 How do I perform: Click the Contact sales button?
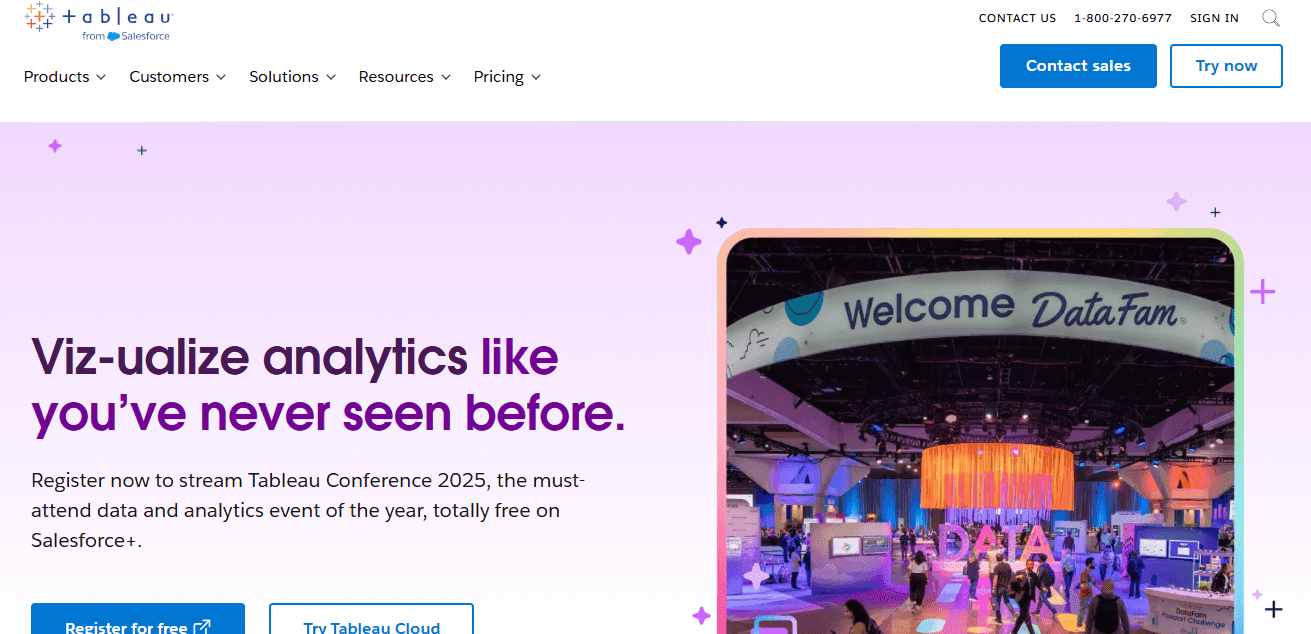point(1078,66)
